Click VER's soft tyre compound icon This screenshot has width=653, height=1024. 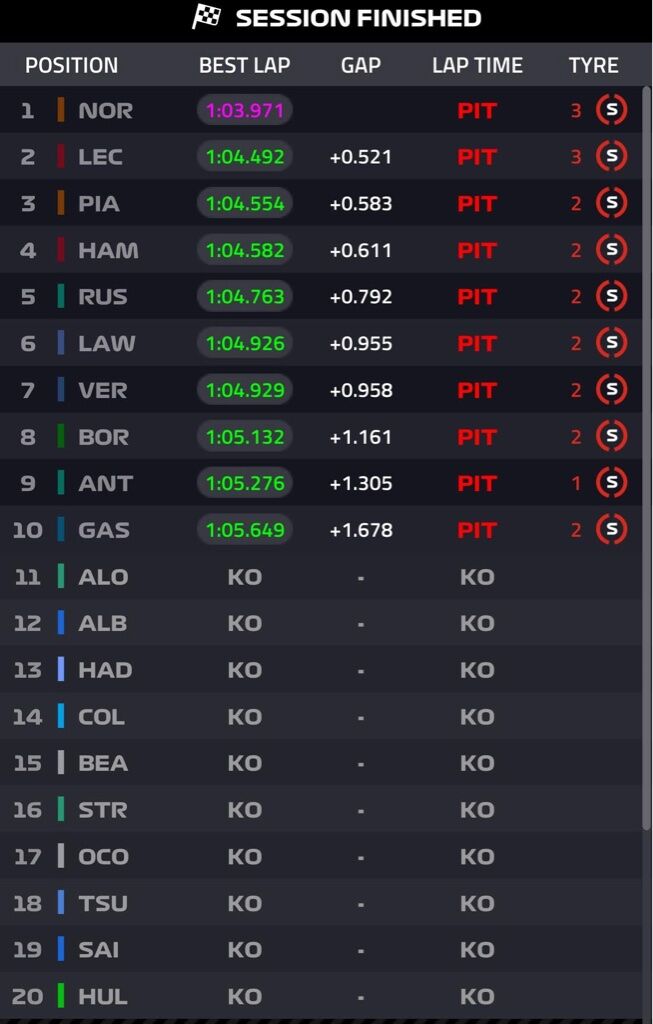pyautogui.click(x=611, y=390)
